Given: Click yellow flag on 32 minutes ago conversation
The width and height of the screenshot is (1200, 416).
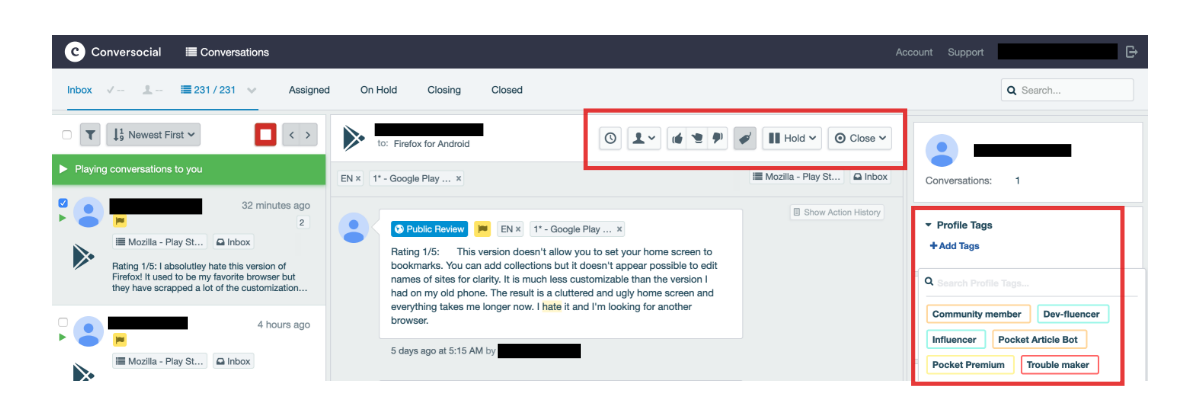Looking at the screenshot, I should 119,222.
